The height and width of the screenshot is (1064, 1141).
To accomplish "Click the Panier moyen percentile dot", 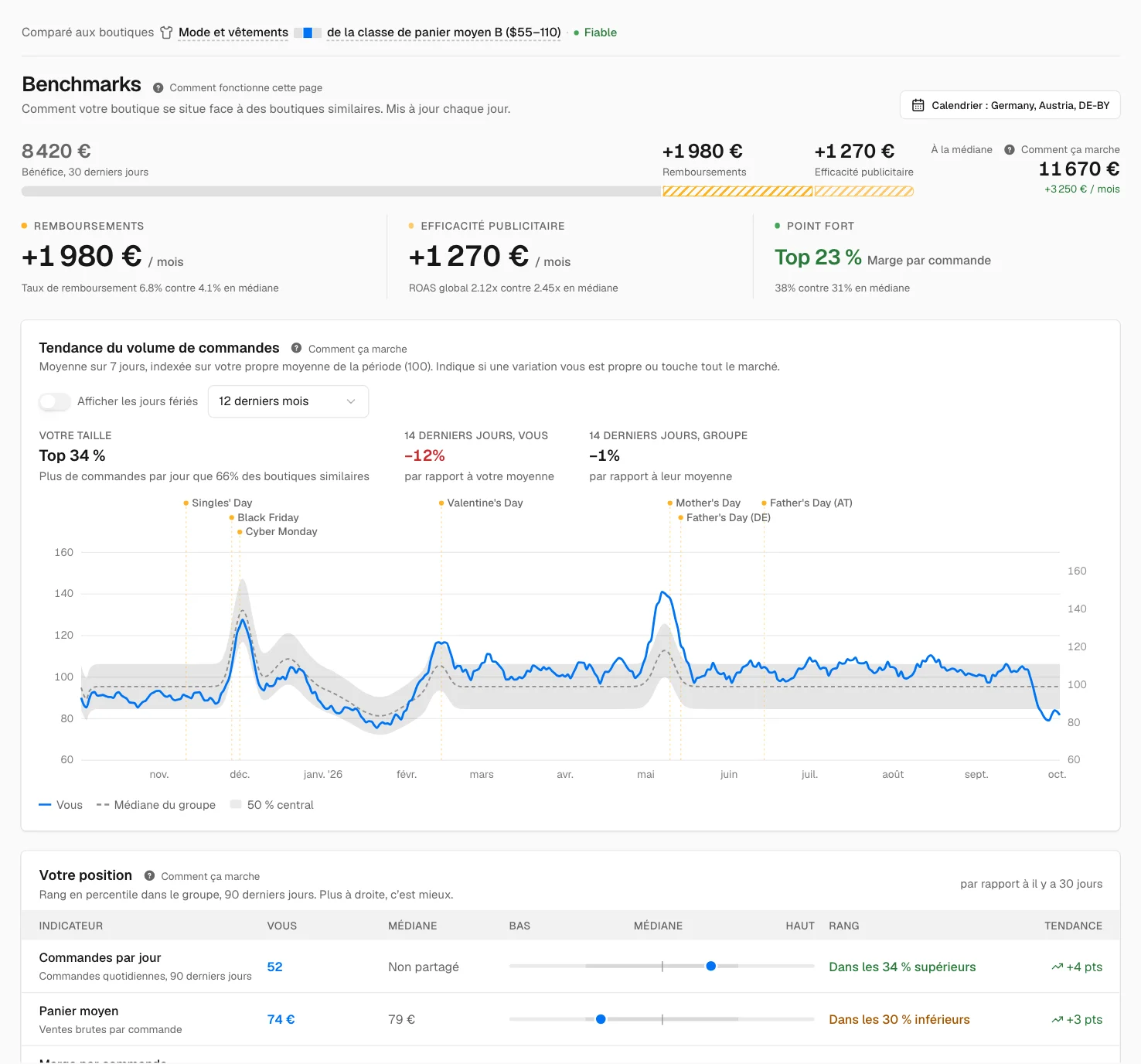I will click(x=601, y=1019).
